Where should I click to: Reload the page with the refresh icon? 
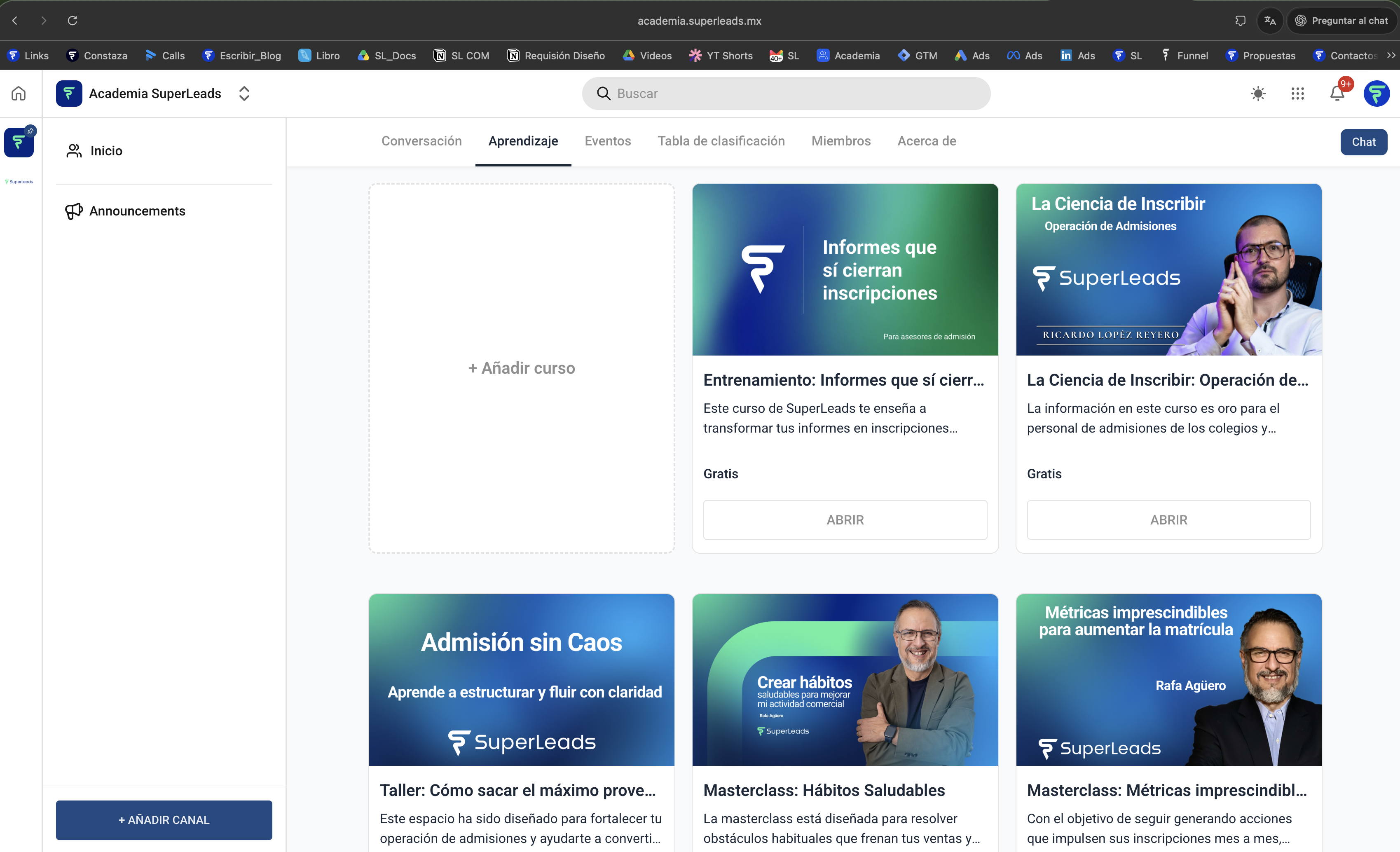click(x=72, y=21)
